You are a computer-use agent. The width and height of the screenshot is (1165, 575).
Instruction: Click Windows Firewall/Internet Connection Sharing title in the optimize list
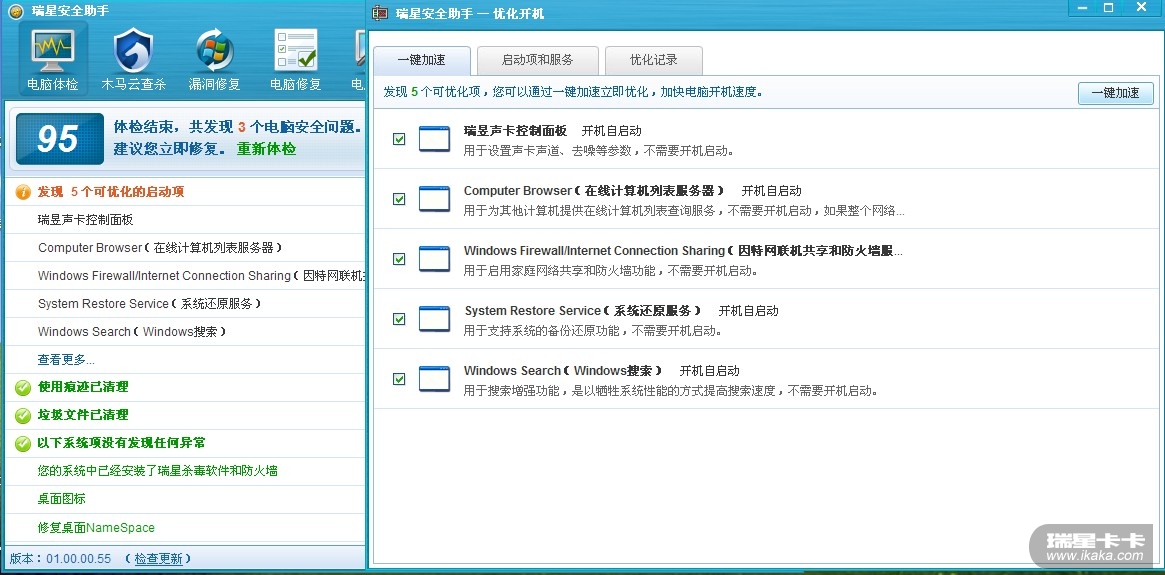684,251
